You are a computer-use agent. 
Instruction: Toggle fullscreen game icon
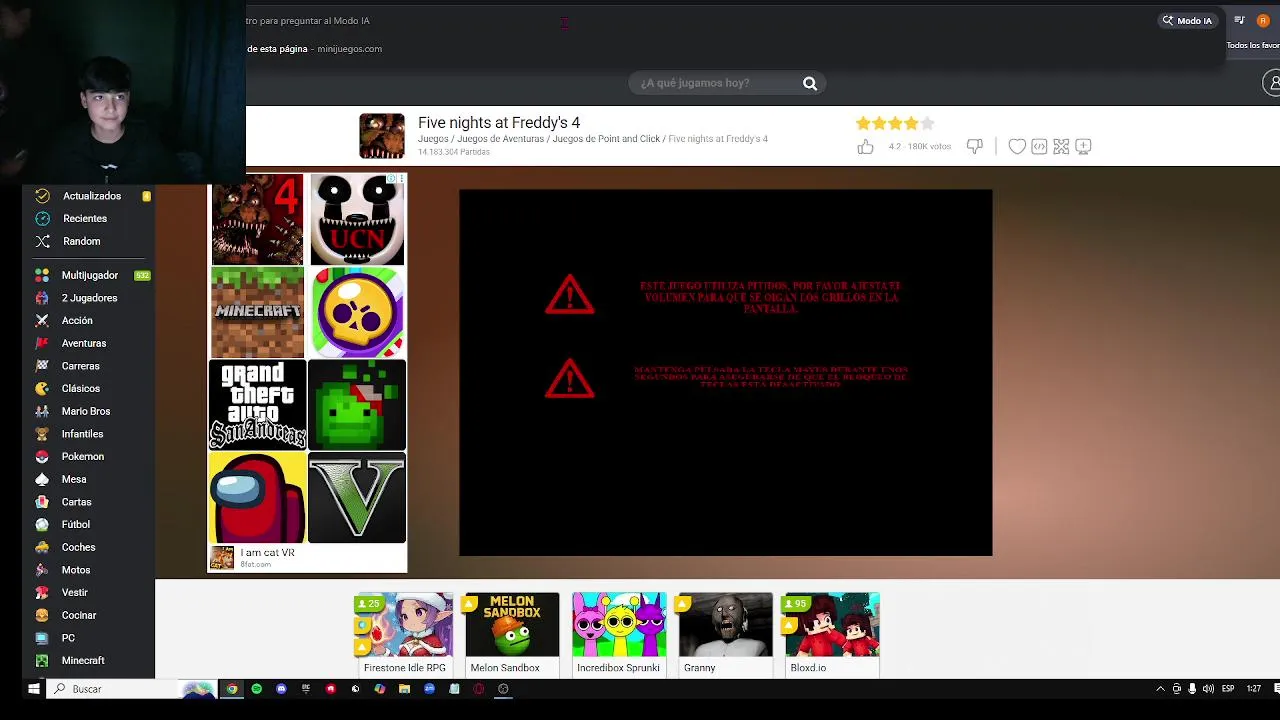[1061, 147]
